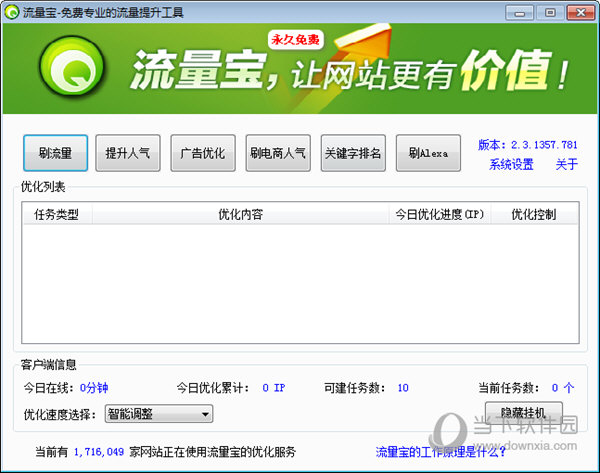Image resolution: width=600 pixels, height=473 pixels.
Task: Expand the 优化速度选择 dropdown
Action: click(159, 414)
